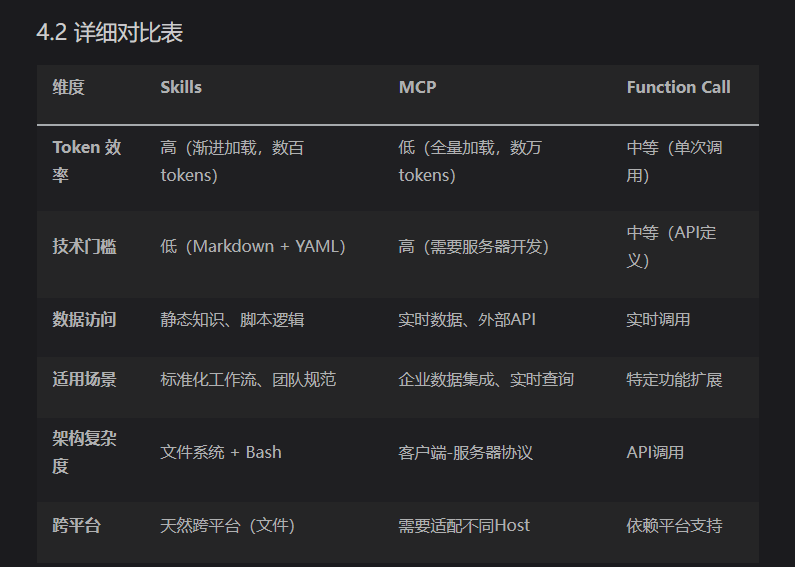
Task: Click the "需要适配不同Host" cell
Action: pos(464,526)
